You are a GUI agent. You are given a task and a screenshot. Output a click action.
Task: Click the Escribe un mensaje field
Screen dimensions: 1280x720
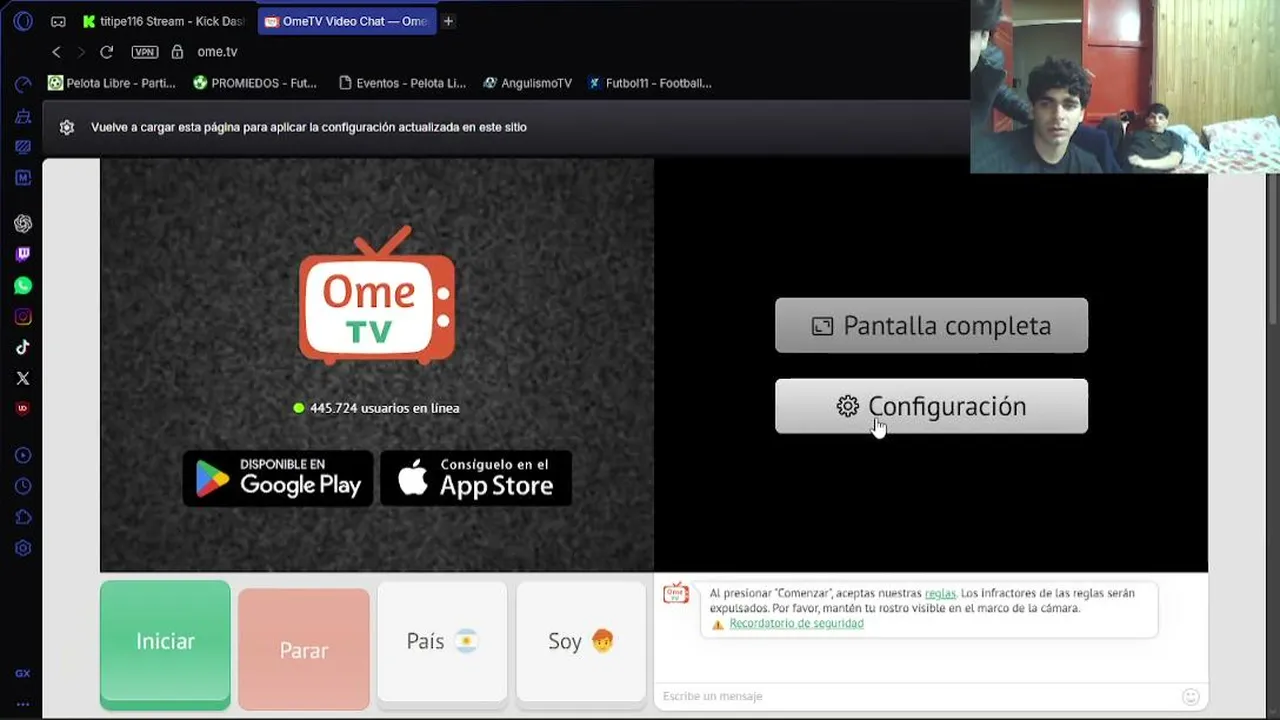coord(918,696)
